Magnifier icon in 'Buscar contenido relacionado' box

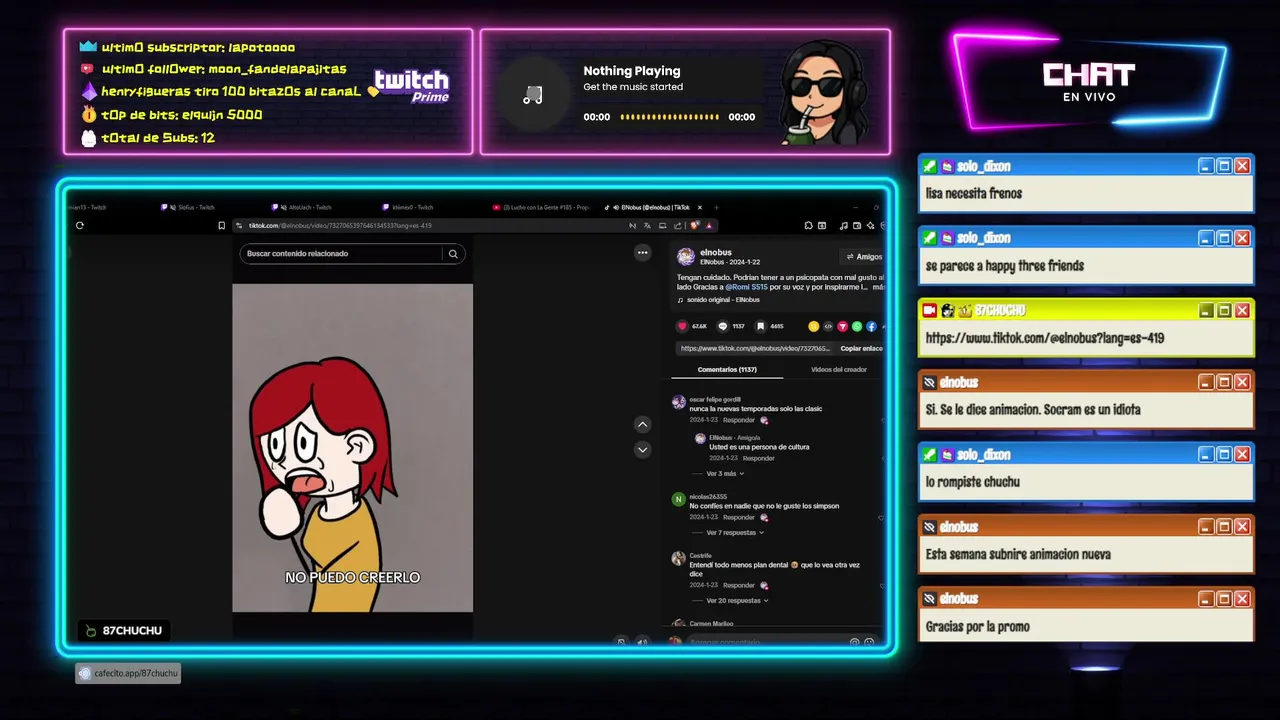pos(453,254)
